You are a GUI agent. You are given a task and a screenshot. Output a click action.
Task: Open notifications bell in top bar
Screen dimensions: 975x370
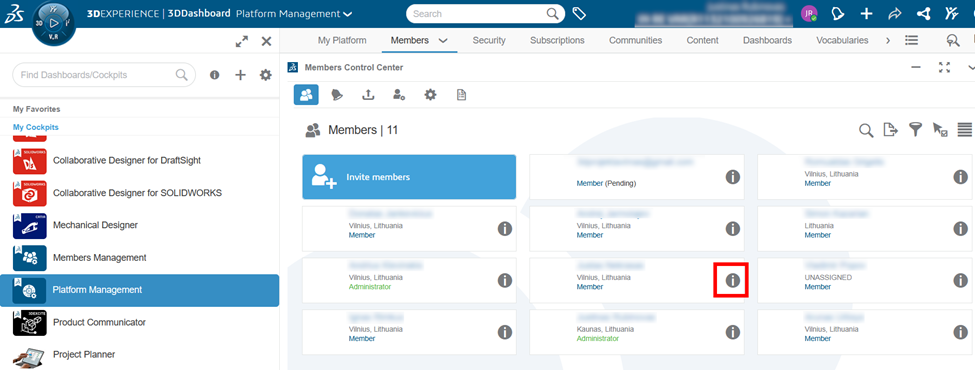[838, 14]
